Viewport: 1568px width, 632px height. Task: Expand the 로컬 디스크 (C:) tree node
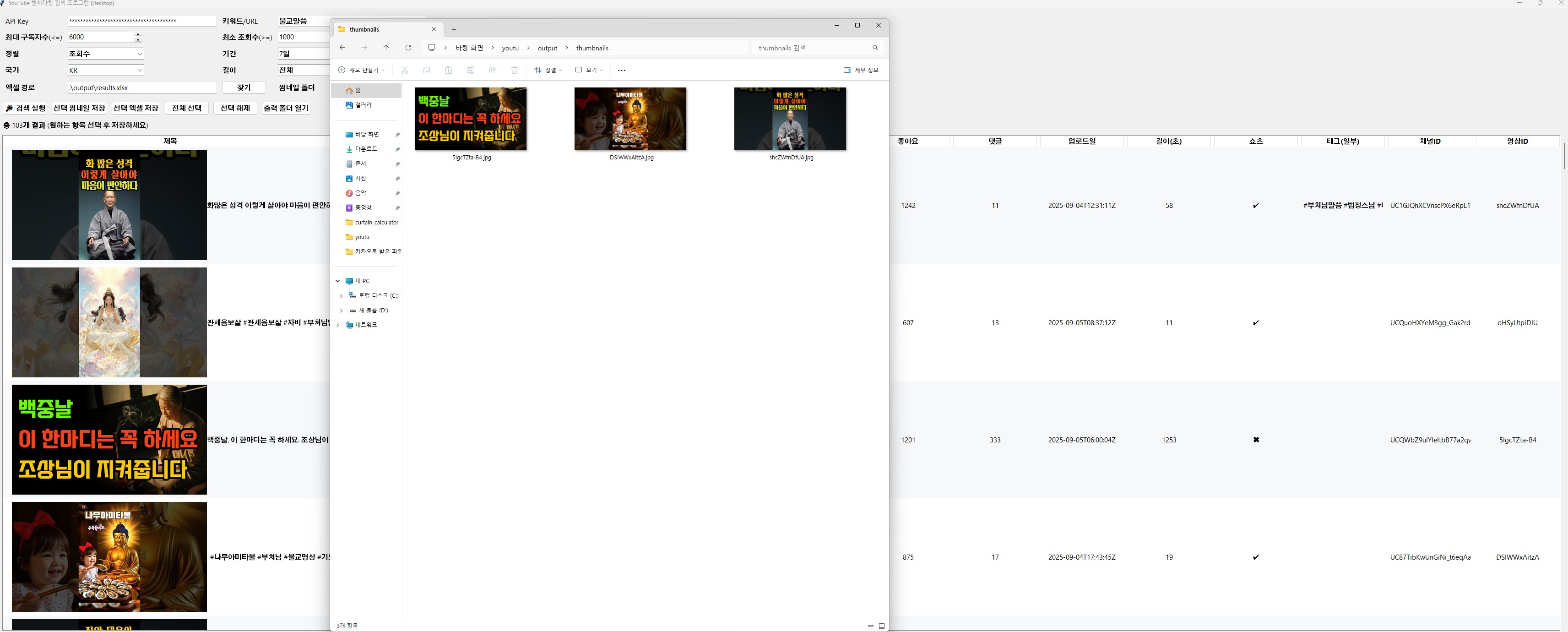click(341, 295)
